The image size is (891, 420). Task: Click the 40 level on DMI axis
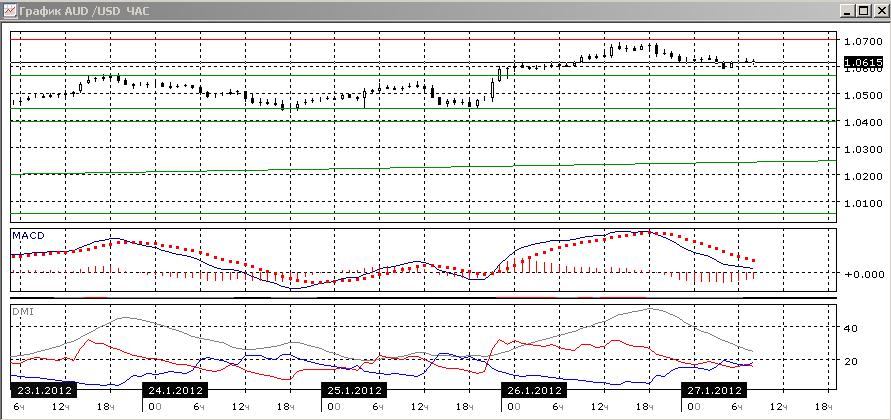point(851,328)
